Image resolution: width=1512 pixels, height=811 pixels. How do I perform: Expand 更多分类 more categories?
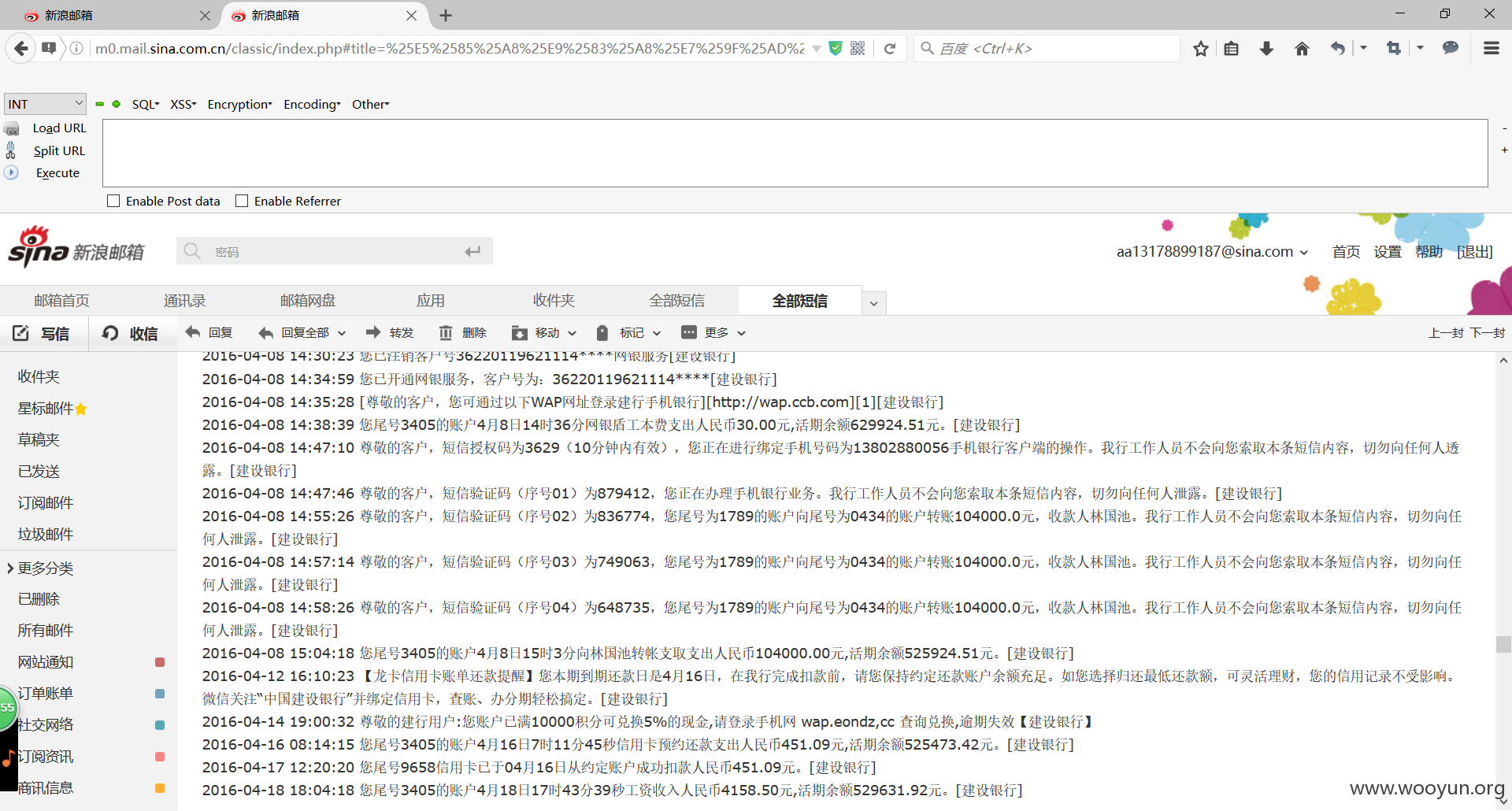(40, 568)
